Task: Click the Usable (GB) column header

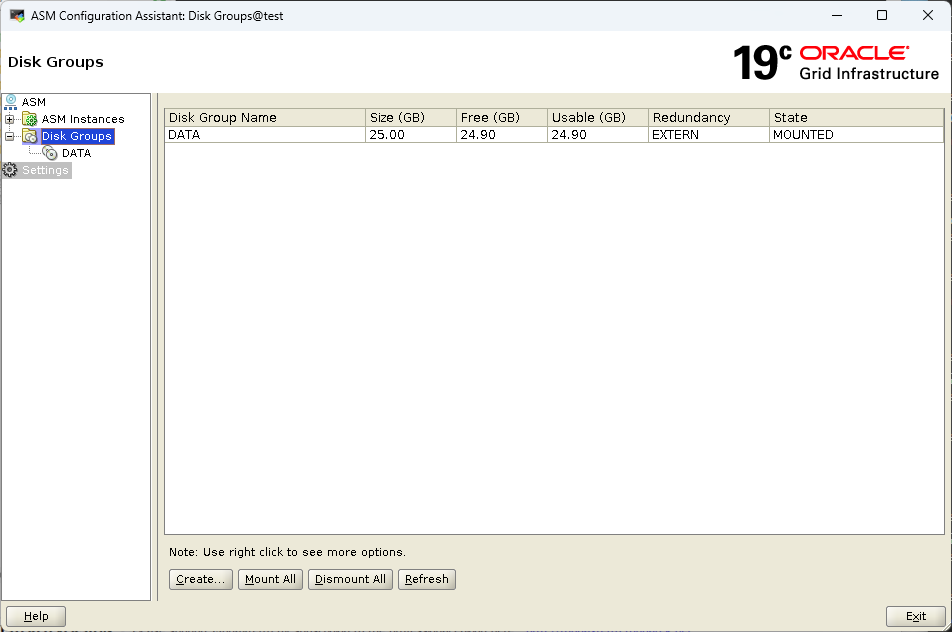Action: click(598, 117)
